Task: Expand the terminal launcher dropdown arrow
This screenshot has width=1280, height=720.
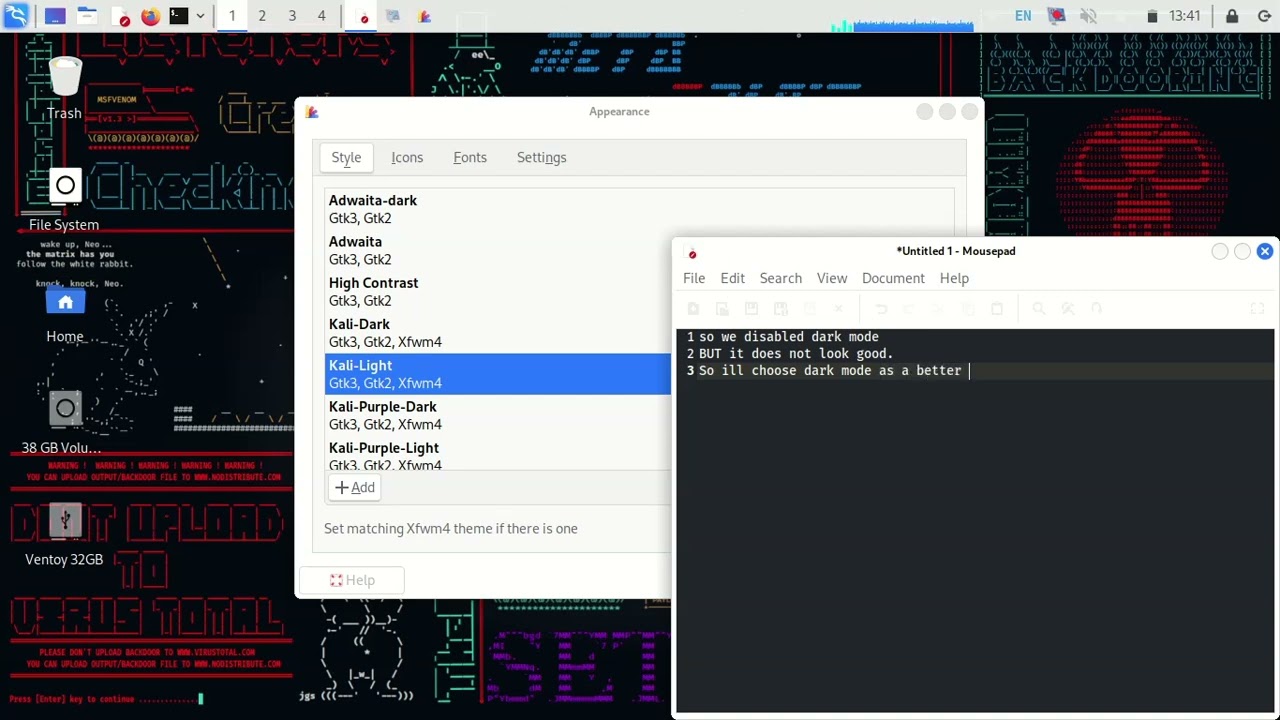Action: coord(200,16)
